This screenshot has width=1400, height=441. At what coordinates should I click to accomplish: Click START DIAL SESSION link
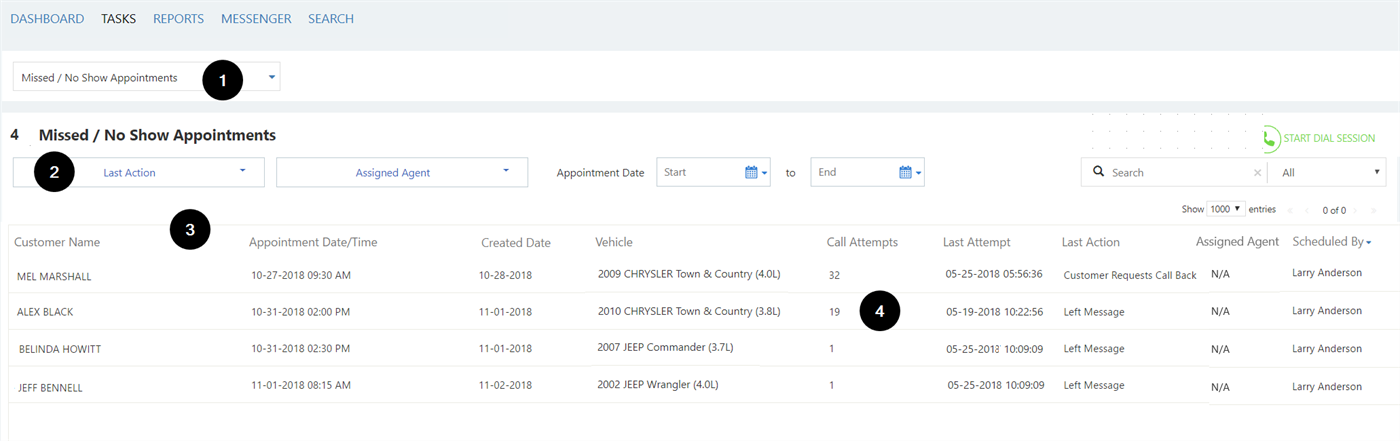(1329, 139)
